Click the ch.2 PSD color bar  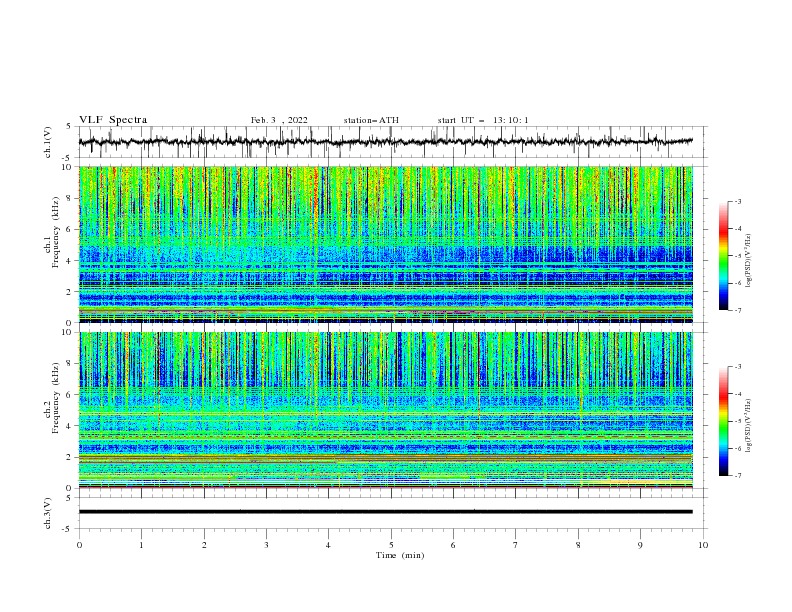click(x=724, y=421)
